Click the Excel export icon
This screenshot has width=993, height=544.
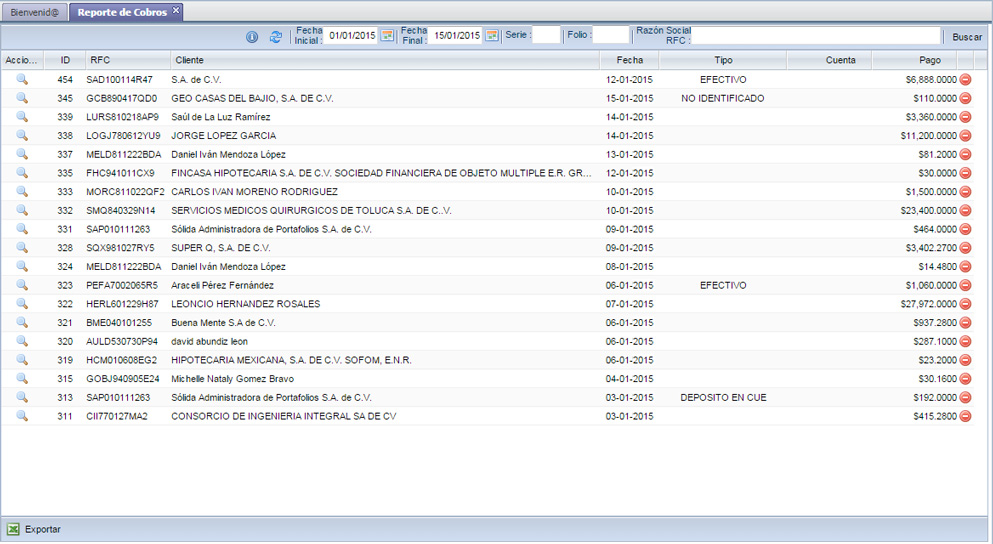point(14,530)
